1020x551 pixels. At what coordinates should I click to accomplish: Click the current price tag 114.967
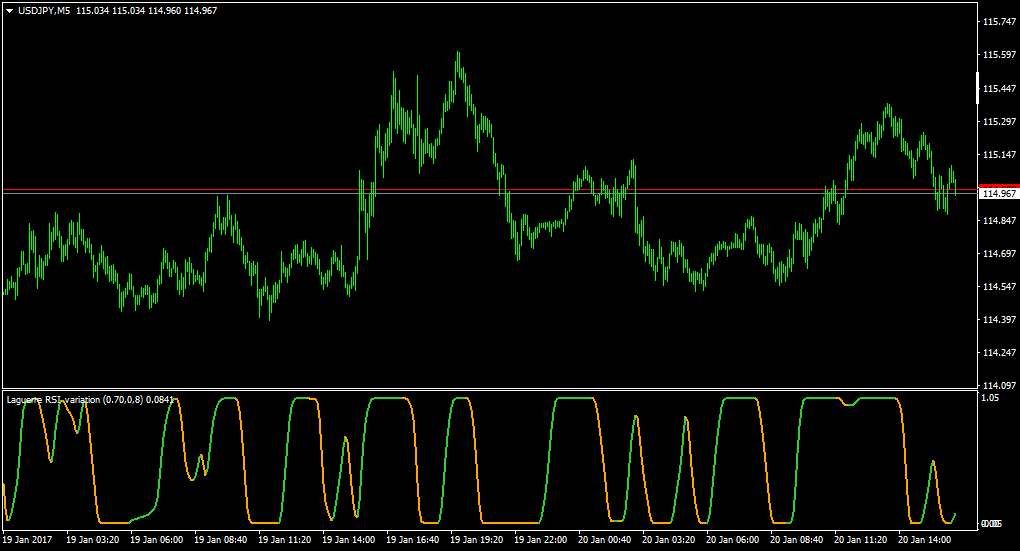pos(1000,193)
